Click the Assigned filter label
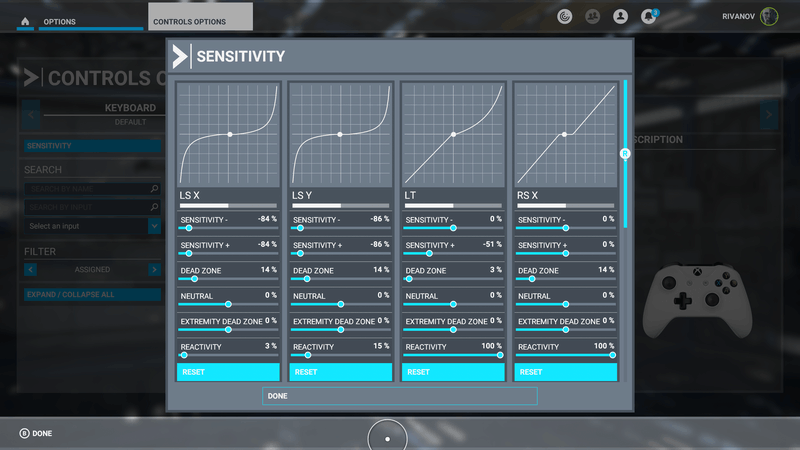 92,269
